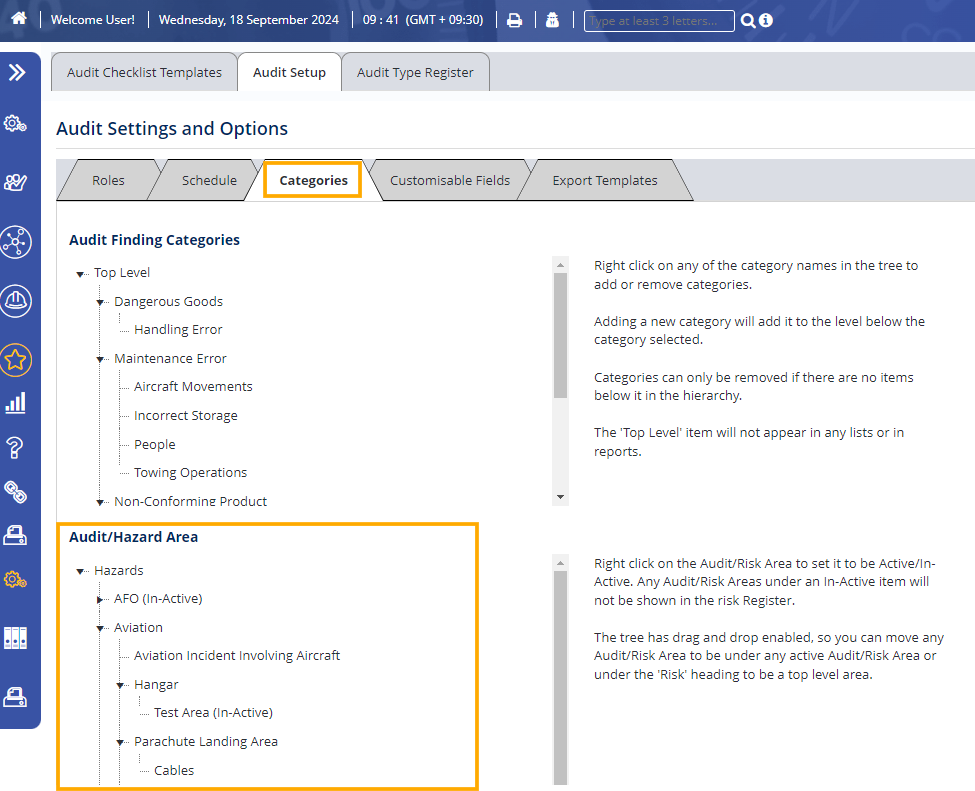This screenshot has height=791, width=975.
Task: Open the binders icon in sidebar
Action: [16, 637]
